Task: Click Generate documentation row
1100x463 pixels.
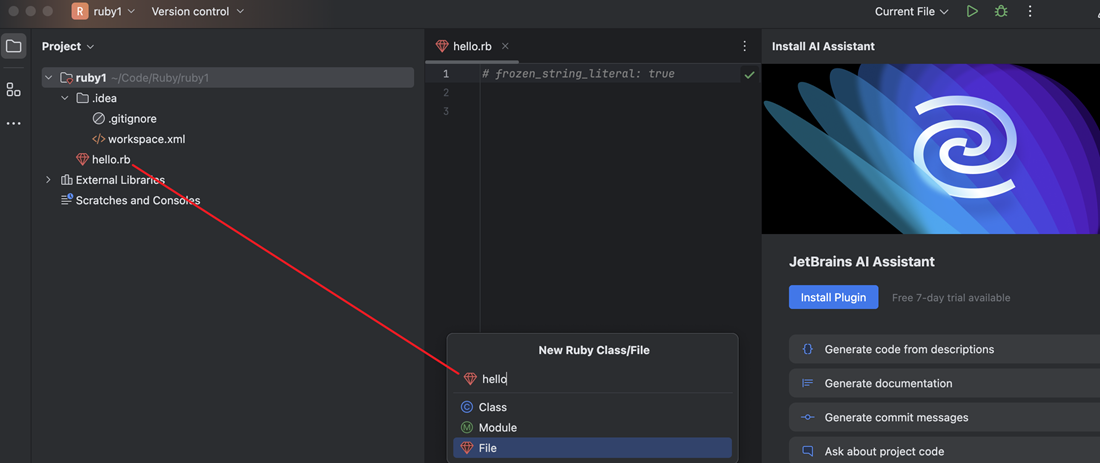Action: tap(944, 383)
